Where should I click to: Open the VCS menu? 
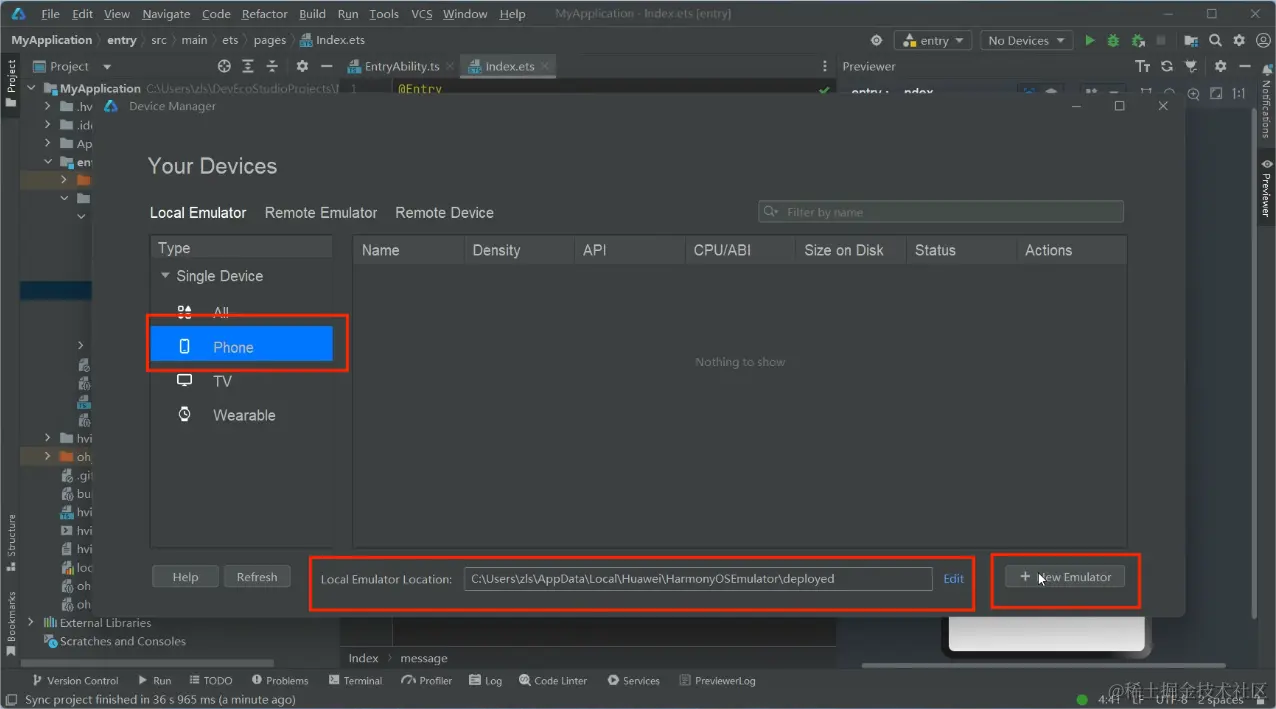421,14
